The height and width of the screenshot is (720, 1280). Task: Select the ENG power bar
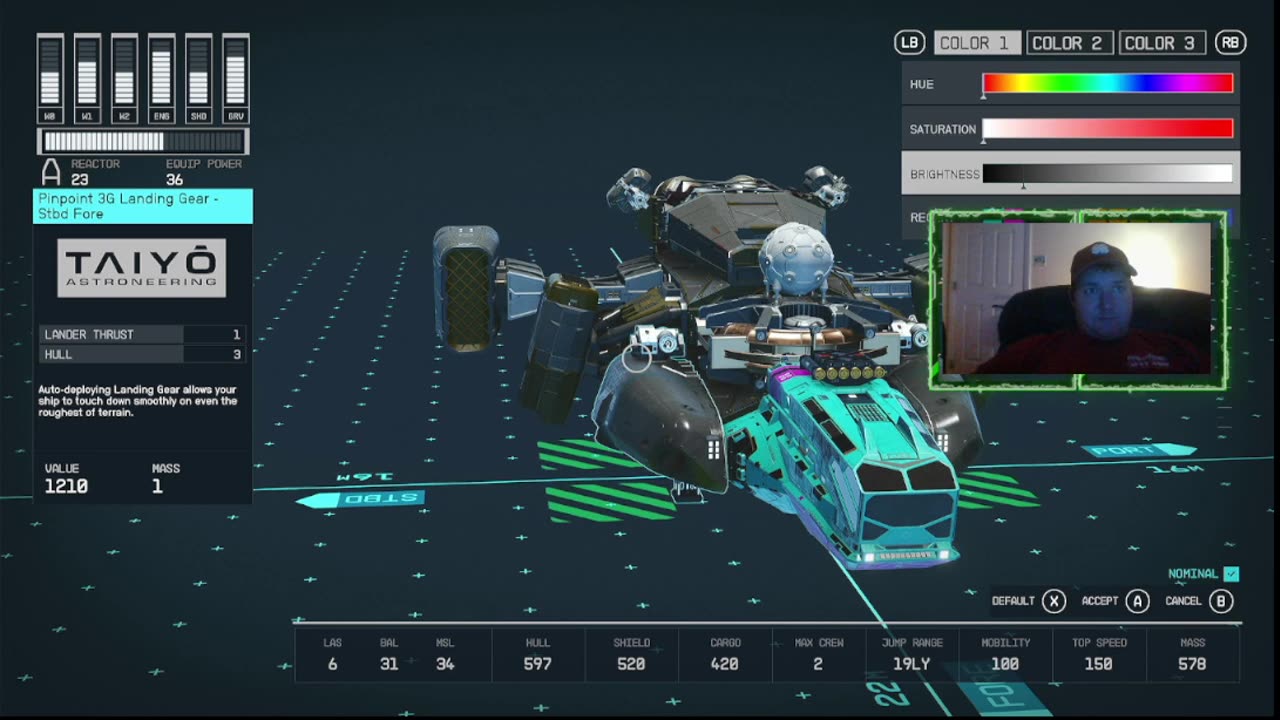tap(161, 77)
